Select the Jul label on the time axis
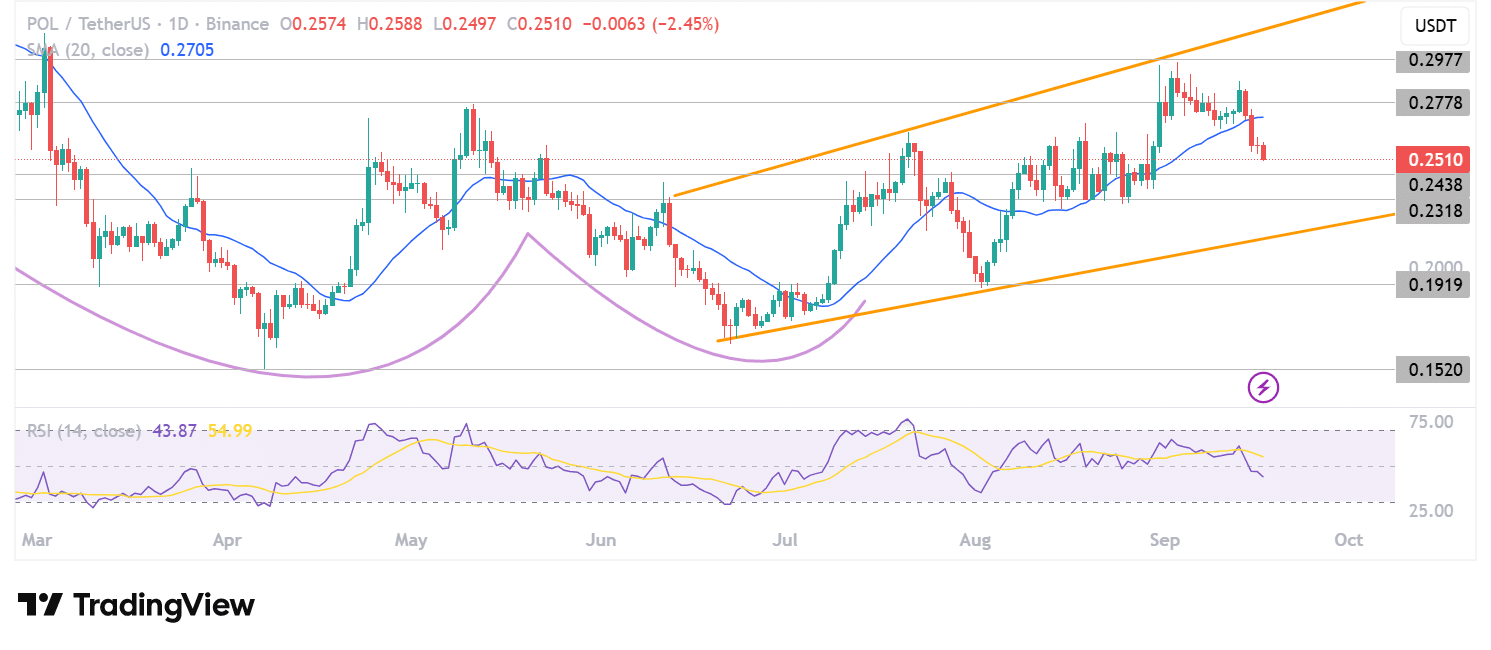 [786, 540]
